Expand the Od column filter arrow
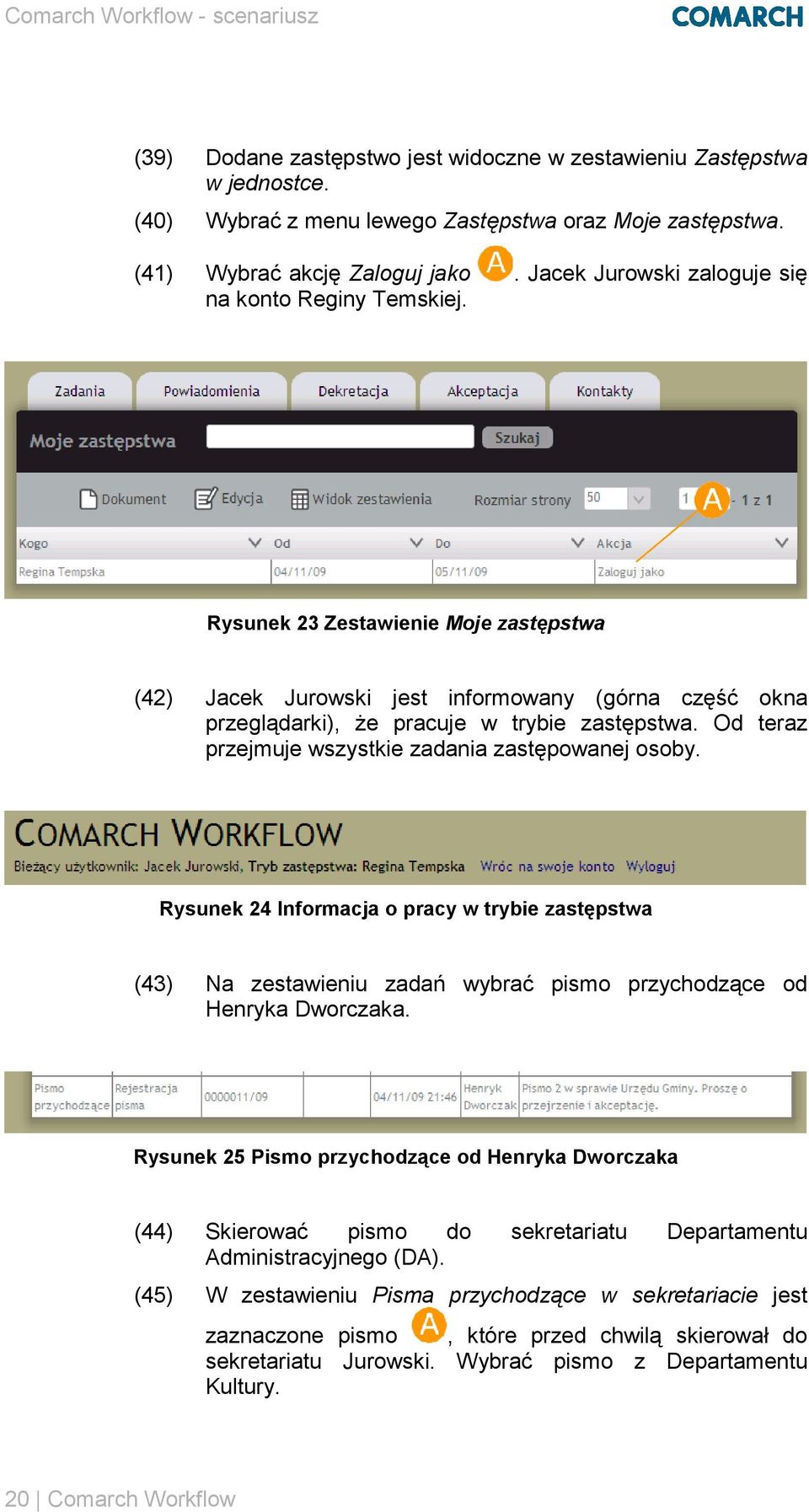The image size is (809, 1512). pos(416,543)
